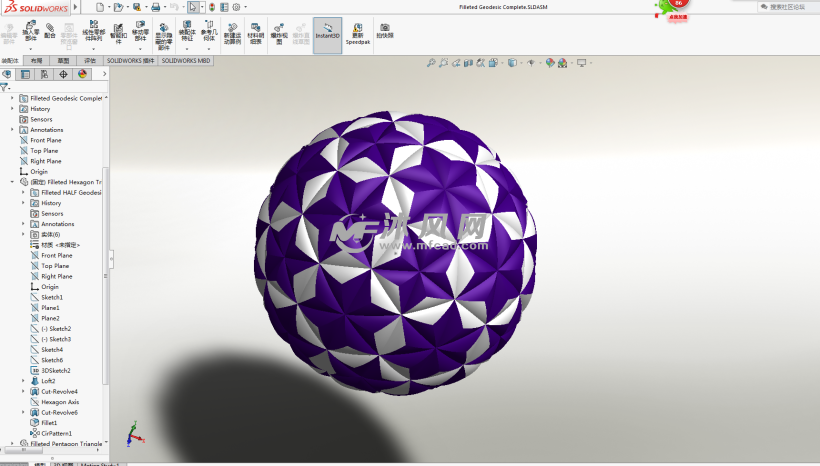Toggle Instant3D mode

coord(327,35)
